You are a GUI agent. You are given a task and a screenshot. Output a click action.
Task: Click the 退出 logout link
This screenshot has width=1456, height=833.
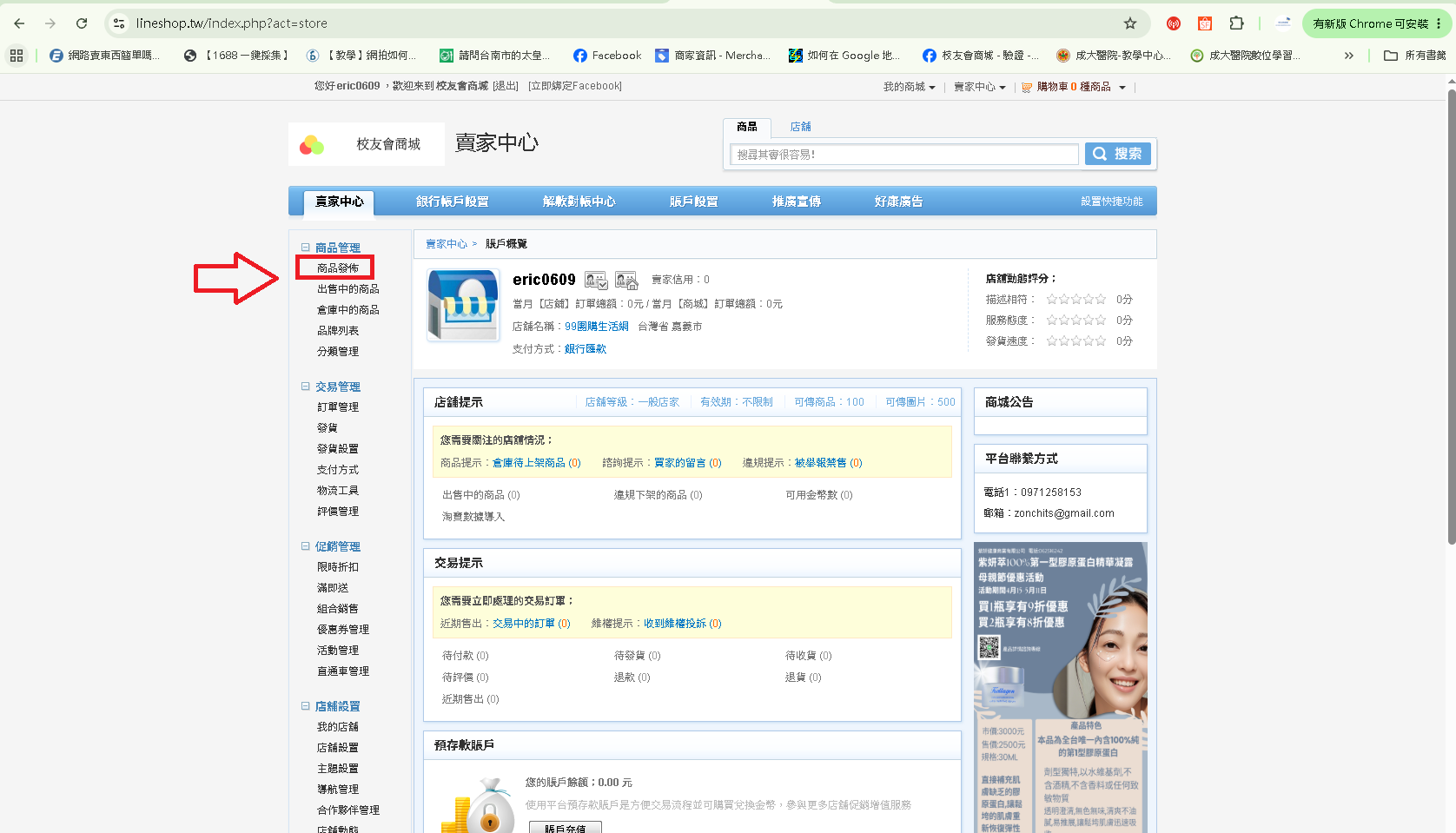[506, 86]
